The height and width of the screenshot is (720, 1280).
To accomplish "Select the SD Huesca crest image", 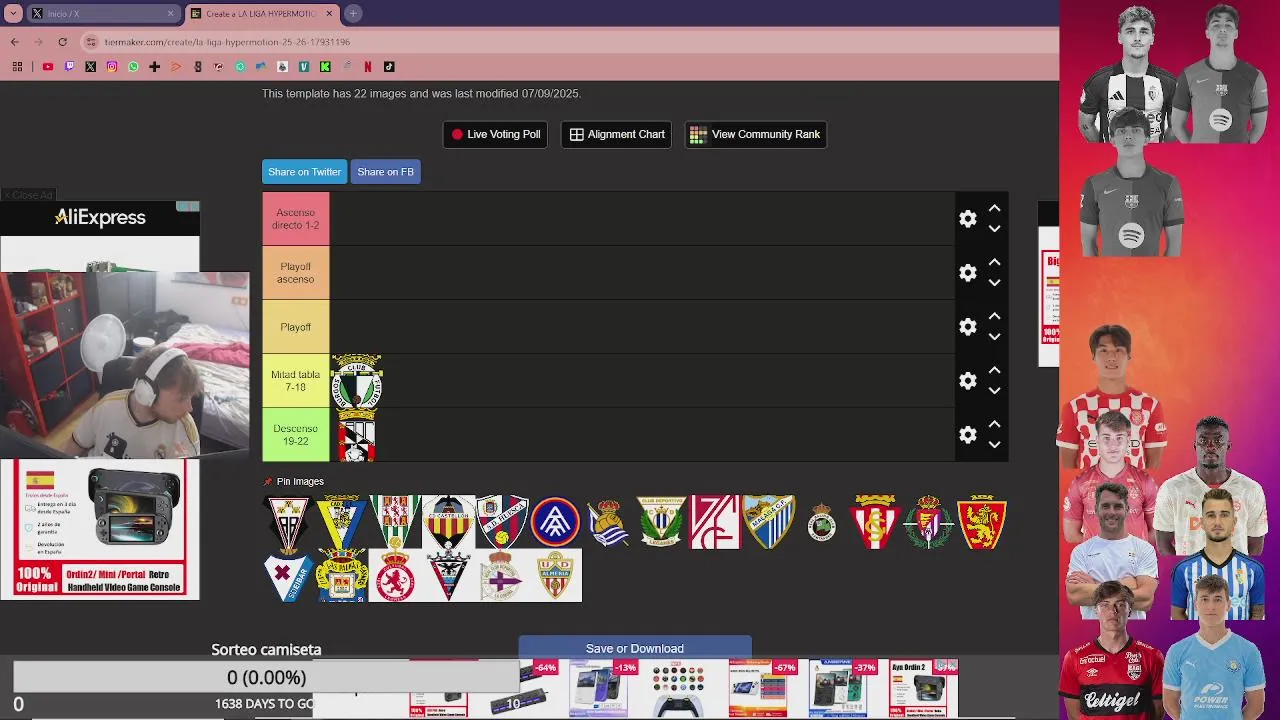I will pyautogui.click(x=502, y=522).
